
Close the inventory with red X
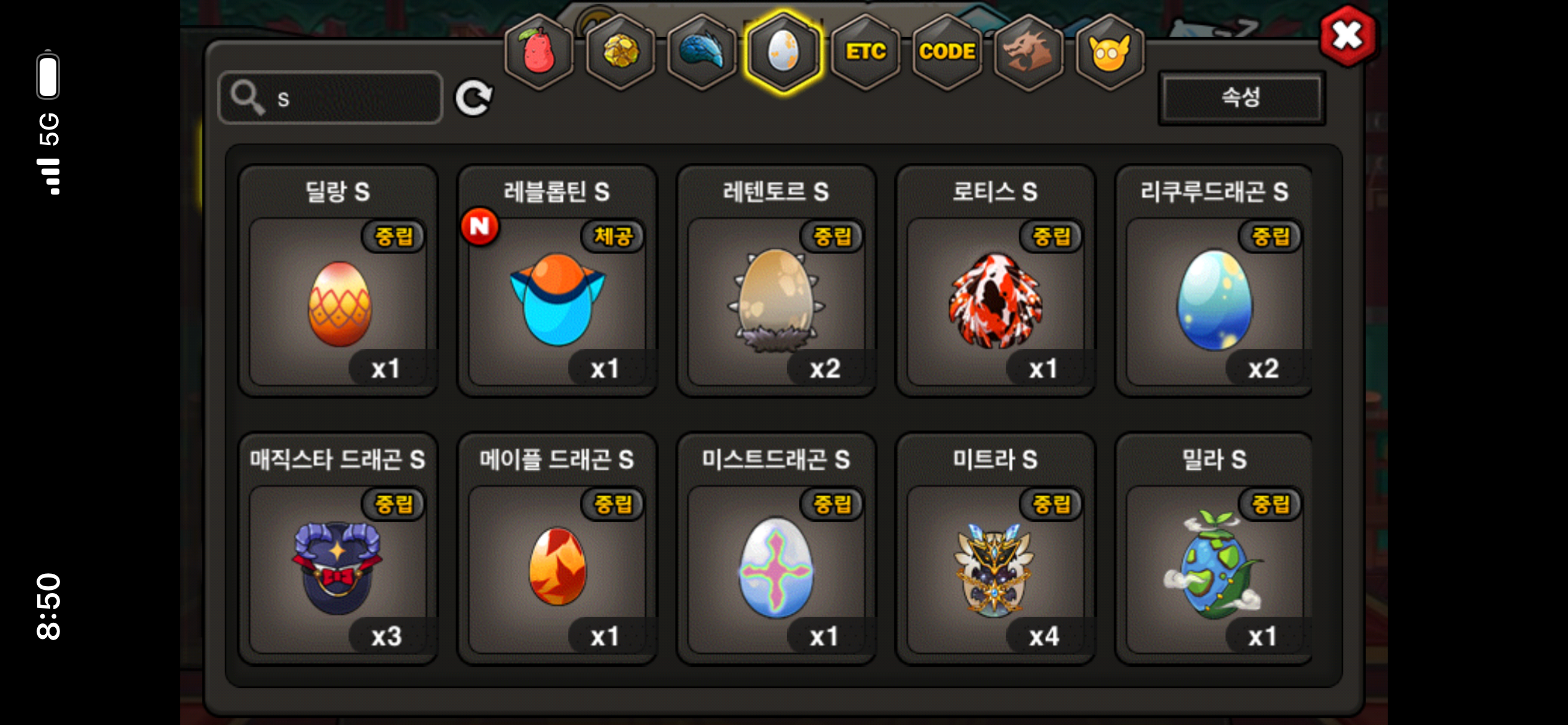1348,35
